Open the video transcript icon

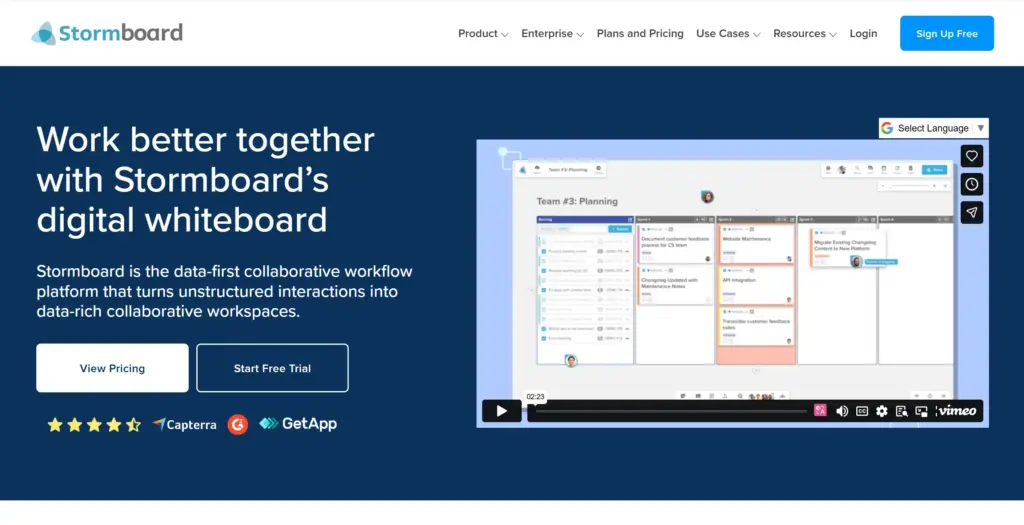[901, 411]
